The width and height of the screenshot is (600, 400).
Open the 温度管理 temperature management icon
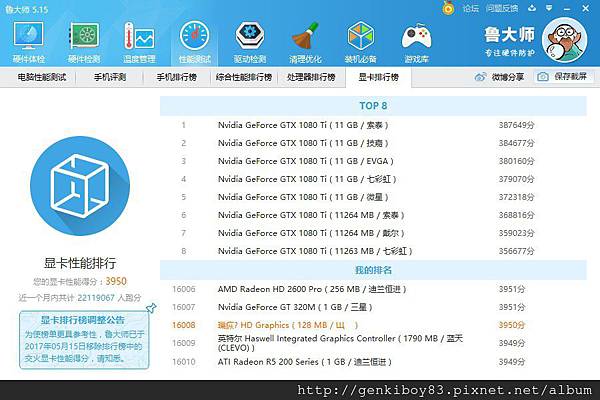tap(139, 42)
